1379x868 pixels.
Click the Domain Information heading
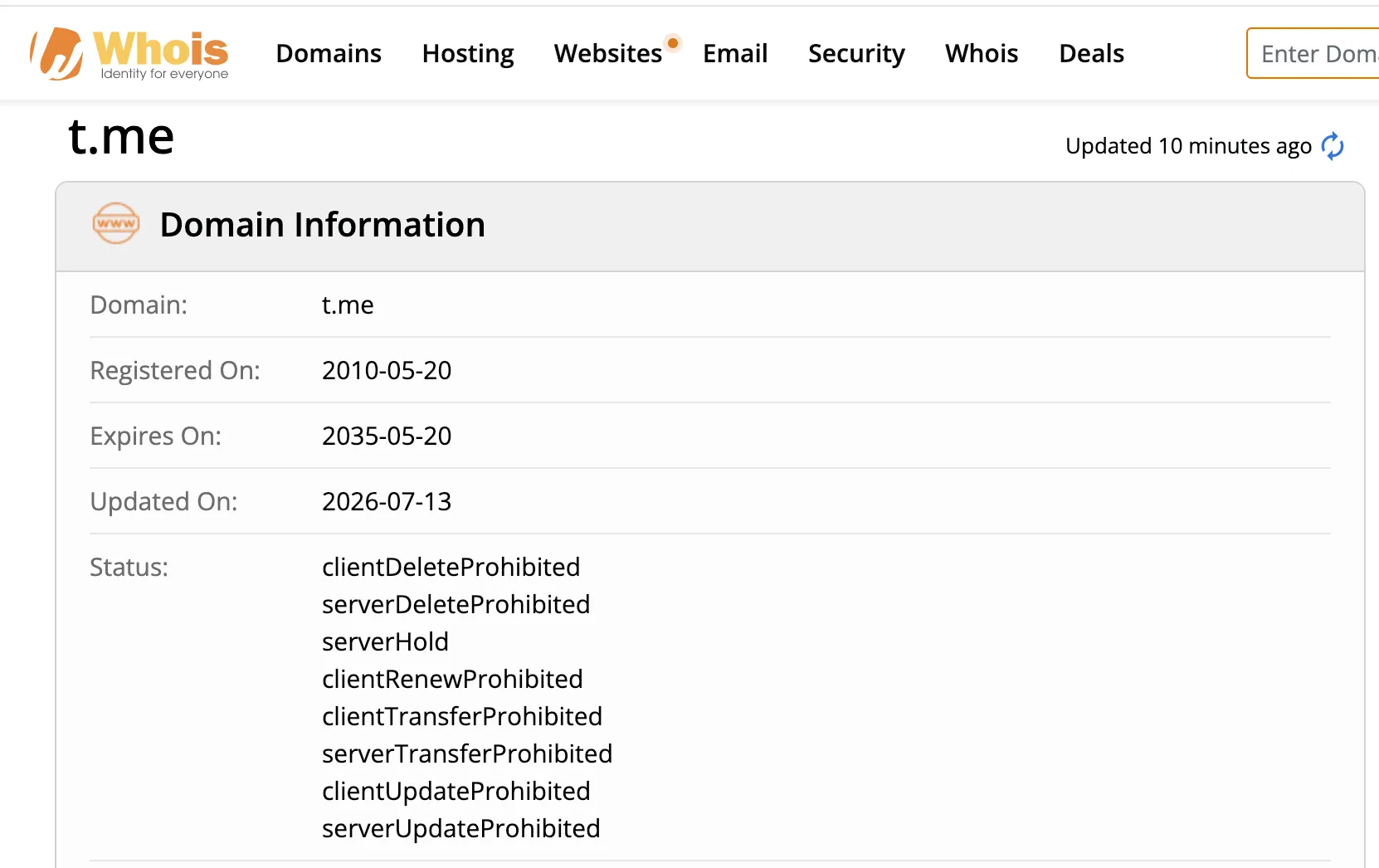[323, 225]
